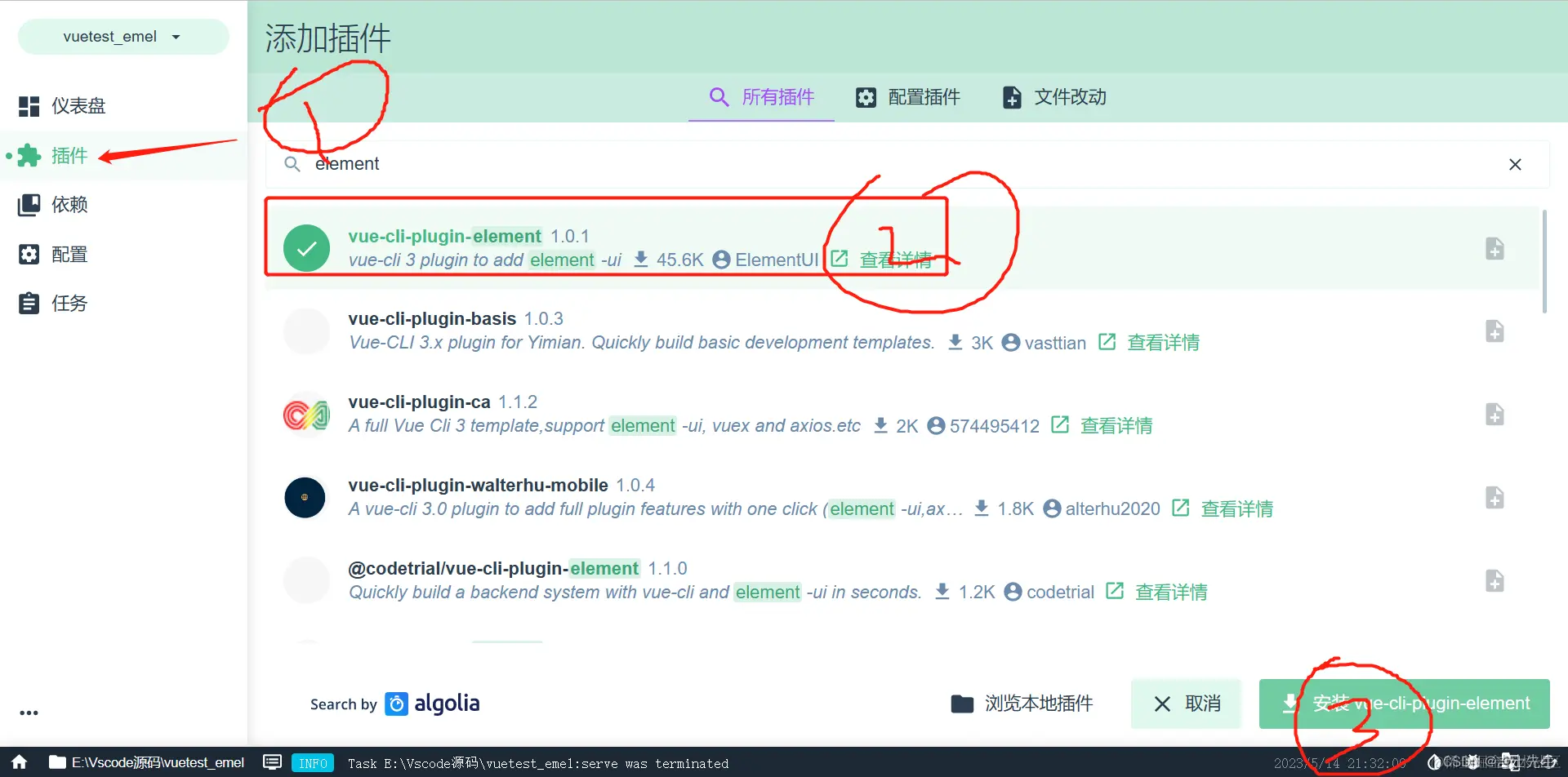This screenshot has width=1568, height=777.
Task: Click the dependencies book icon
Action: tap(29, 205)
